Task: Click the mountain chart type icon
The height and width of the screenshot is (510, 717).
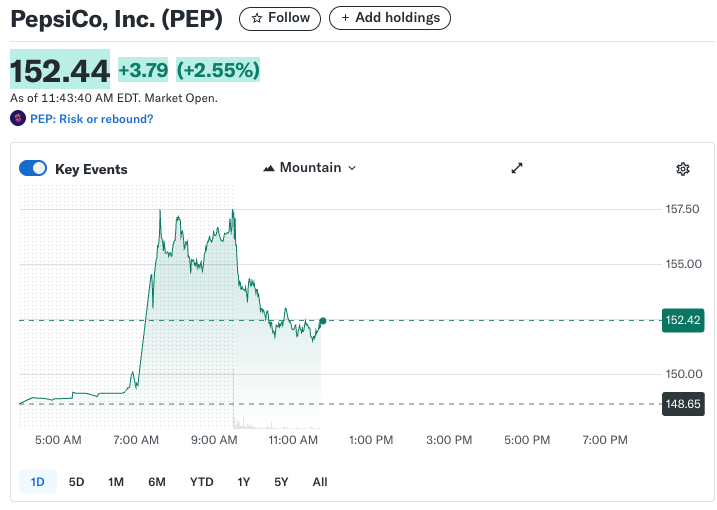Action: (x=269, y=168)
